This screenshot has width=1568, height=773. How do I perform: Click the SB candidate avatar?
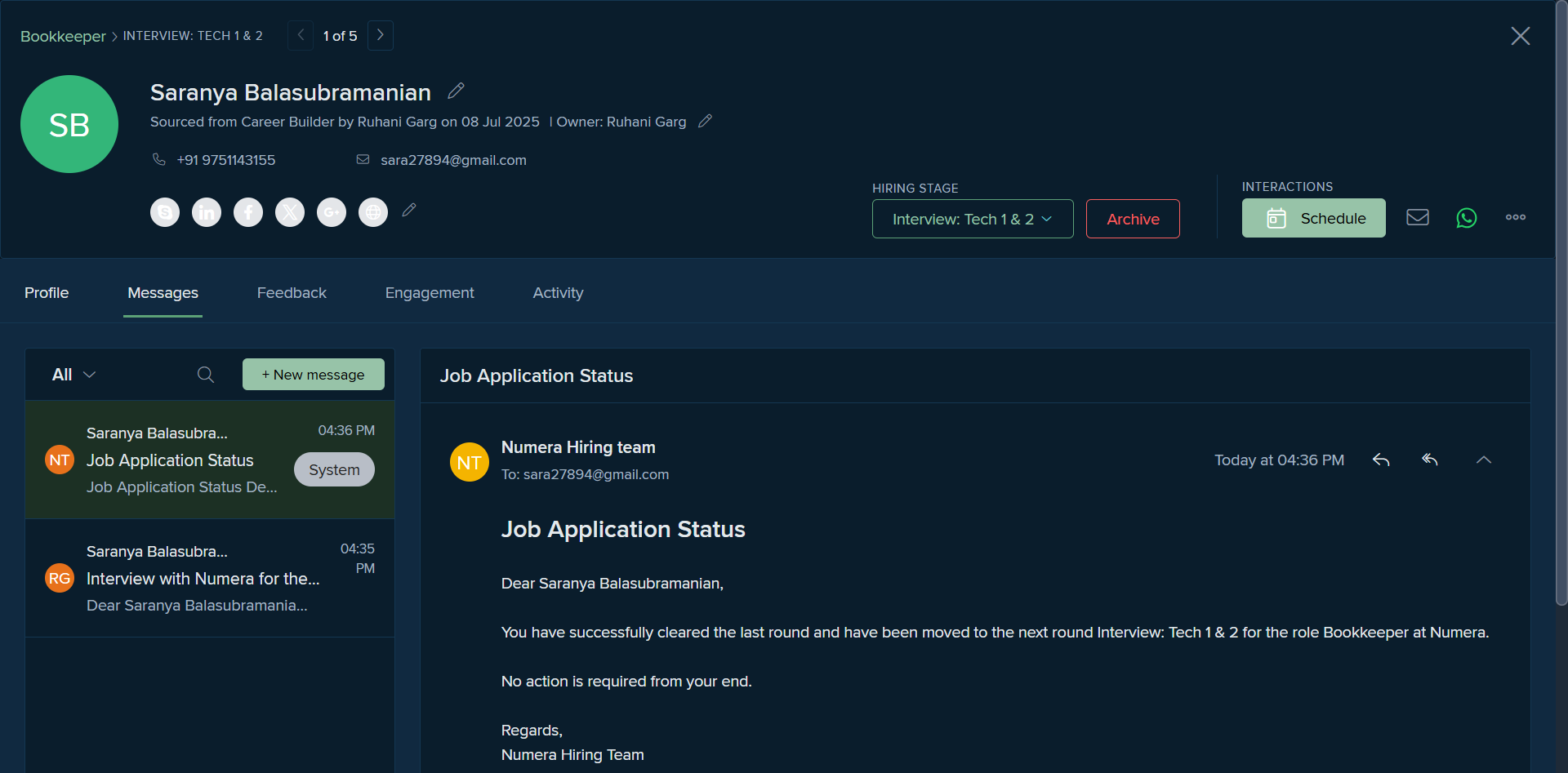[x=69, y=124]
